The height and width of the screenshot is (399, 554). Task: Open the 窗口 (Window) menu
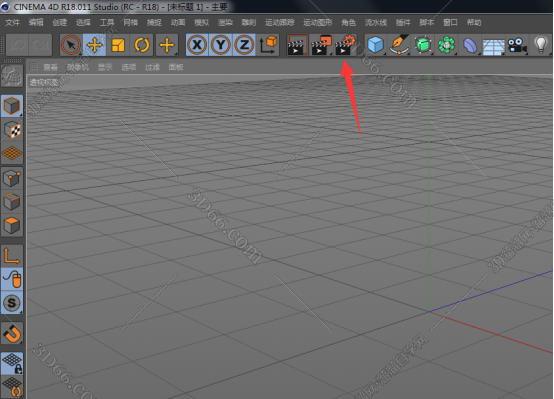click(450, 22)
